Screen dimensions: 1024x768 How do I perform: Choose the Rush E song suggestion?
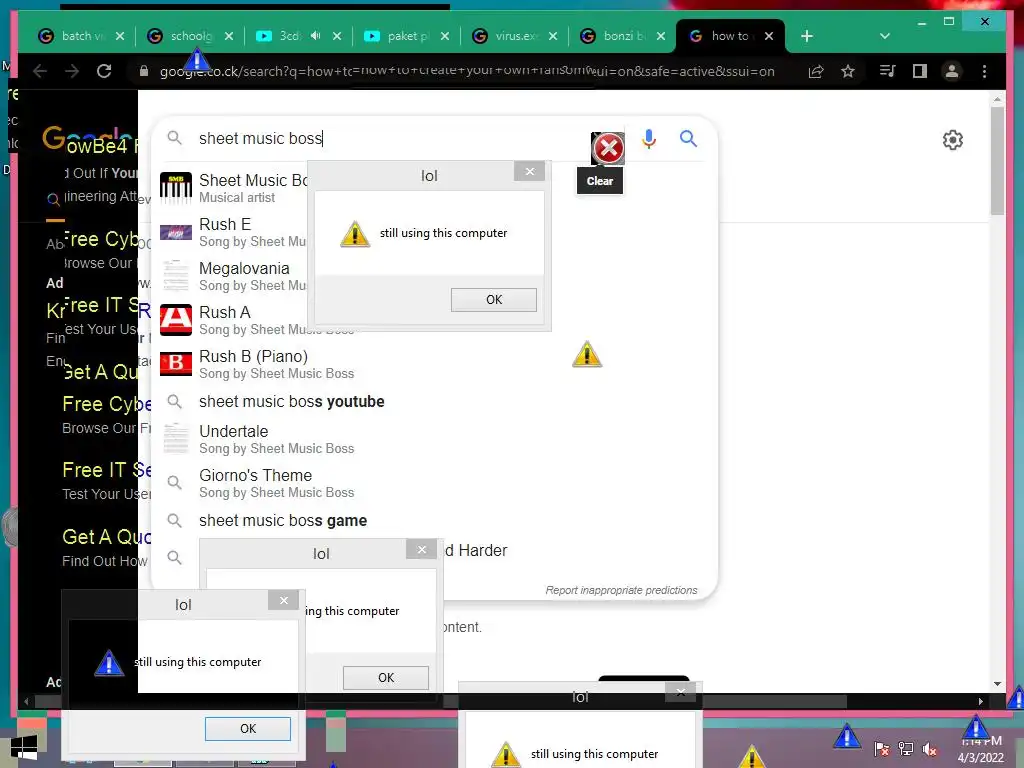232,232
